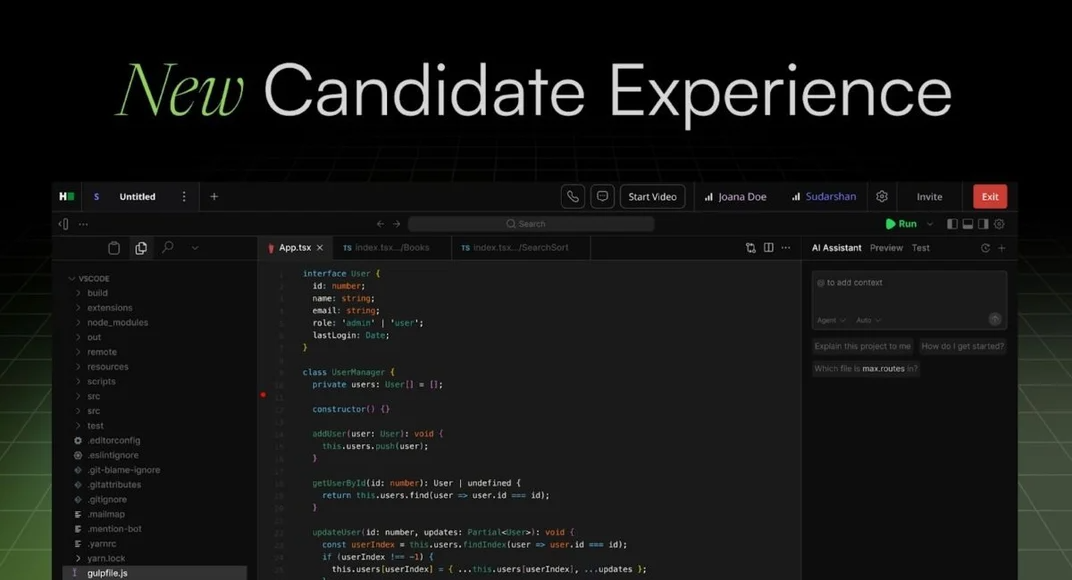
Task: Open the Auto model dropdown
Action: pyautogui.click(x=869, y=320)
